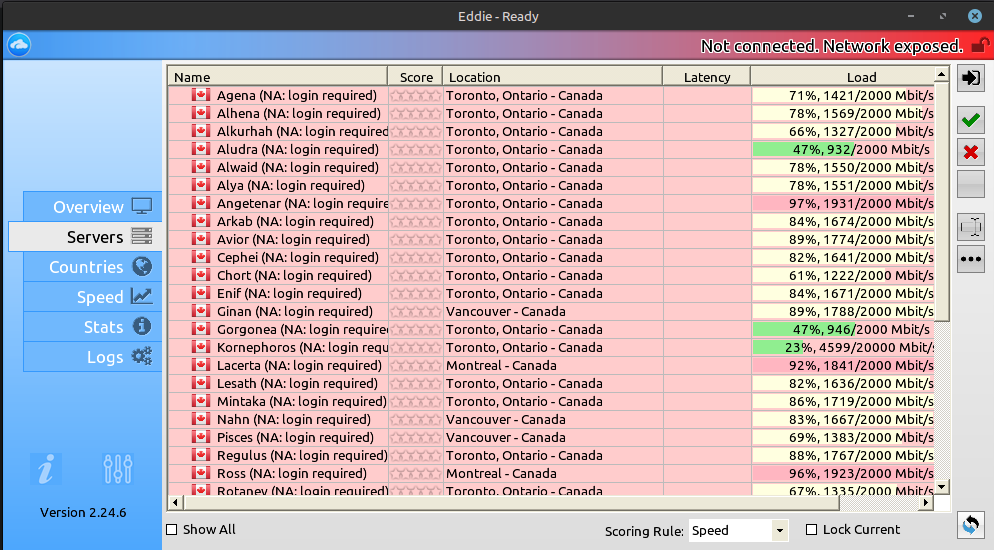The image size is (994, 550).
Task: Open the three-dots more options button
Action: (x=970, y=258)
